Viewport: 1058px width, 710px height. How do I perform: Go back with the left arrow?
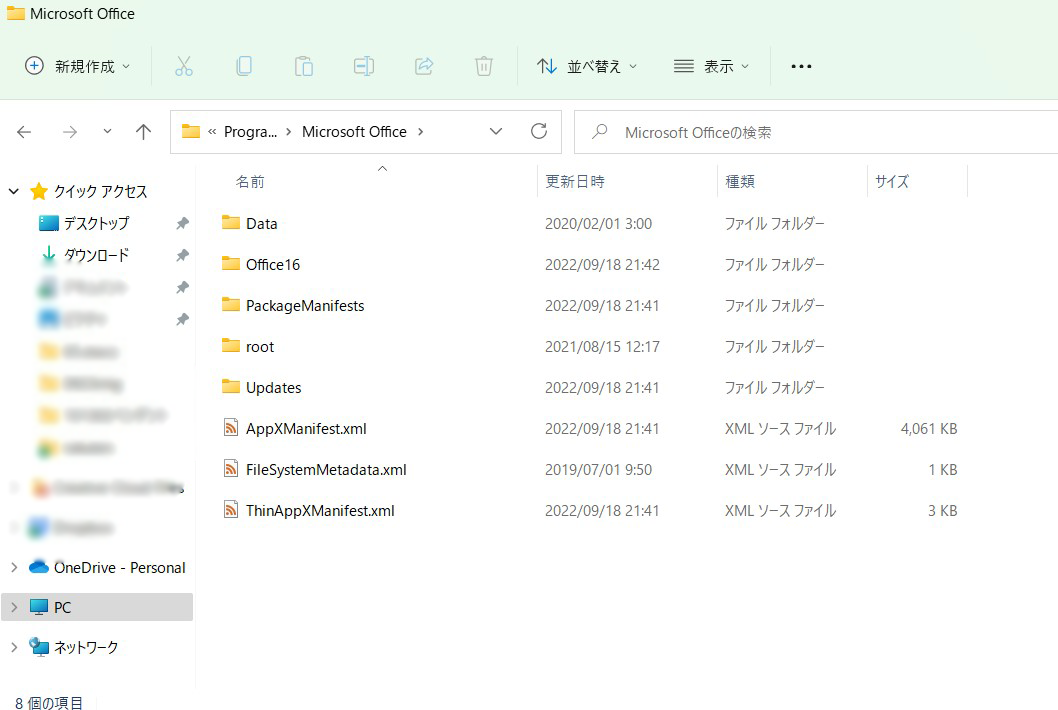click(24, 132)
